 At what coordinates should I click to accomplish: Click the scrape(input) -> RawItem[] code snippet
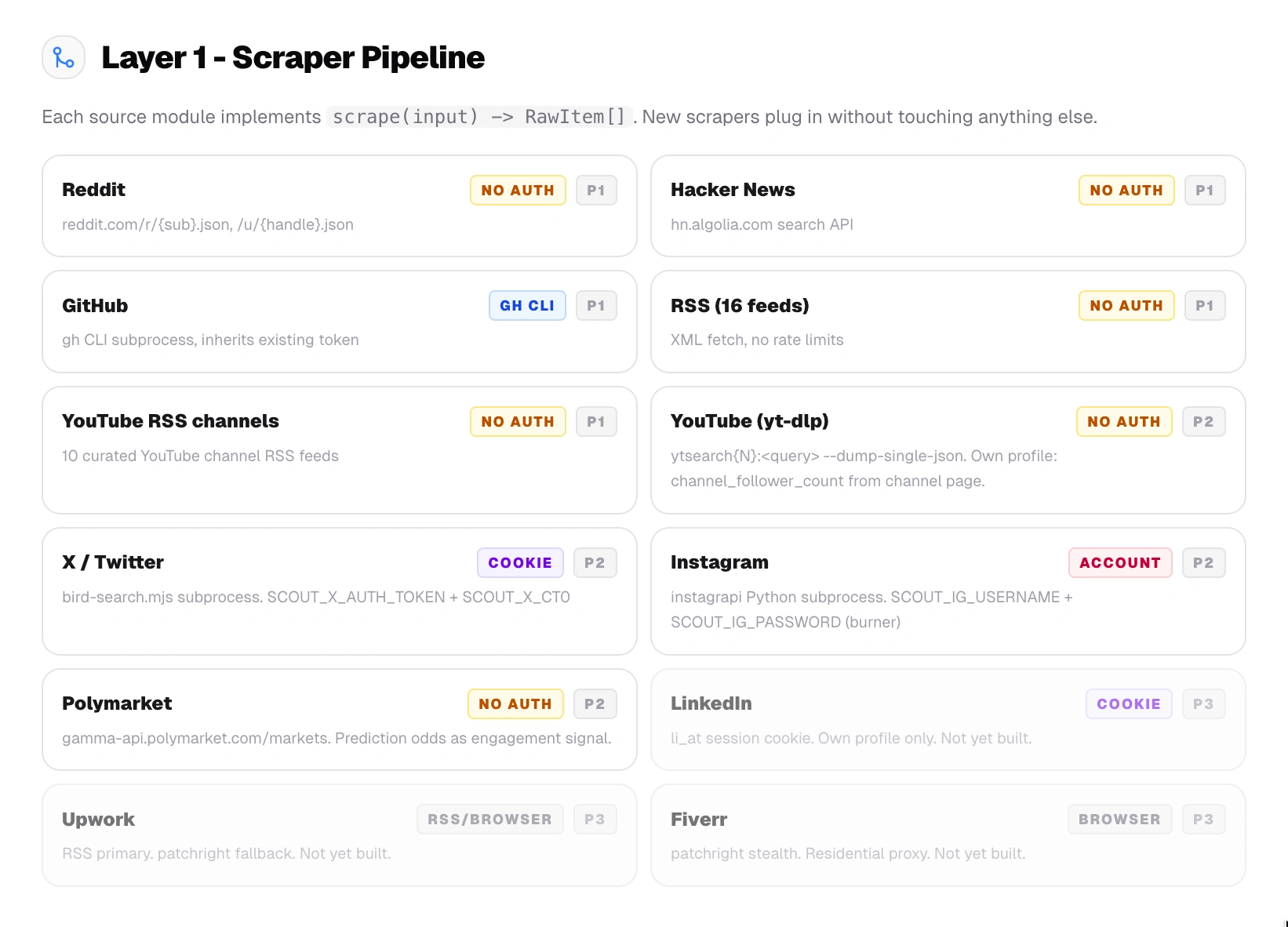[478, 117]
